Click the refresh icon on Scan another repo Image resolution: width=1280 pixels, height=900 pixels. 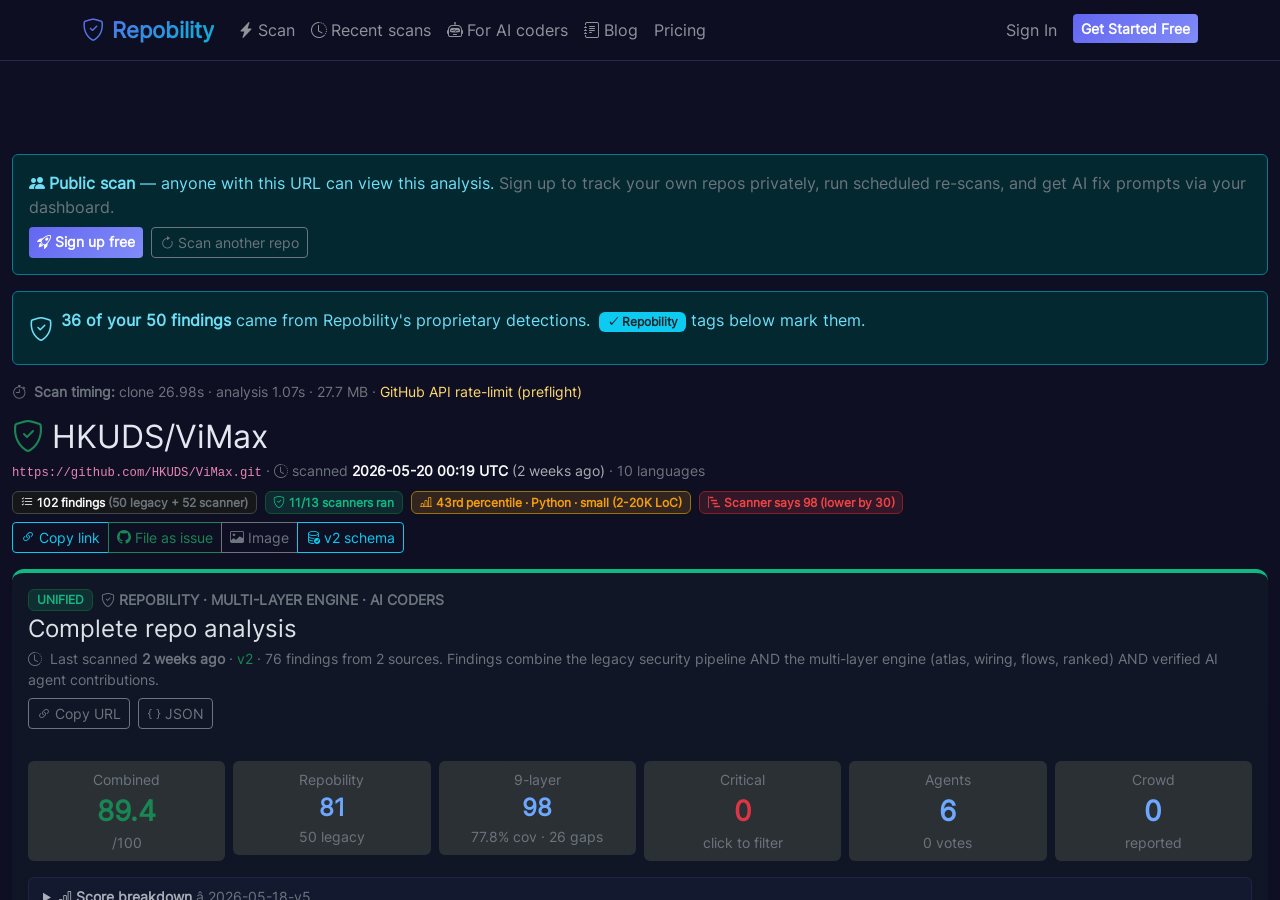(x=167, y=243)
